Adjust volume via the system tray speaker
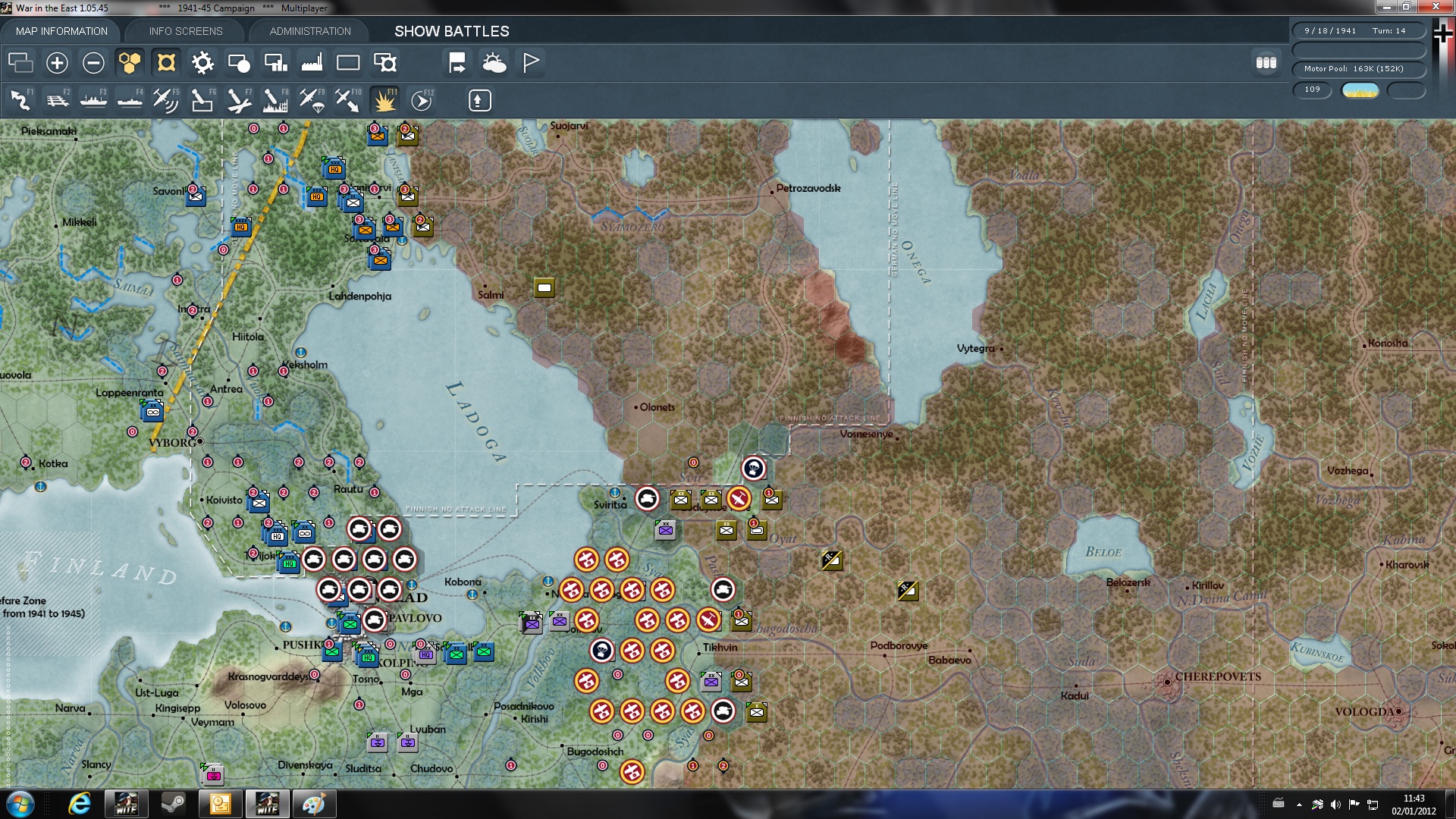This screenshot has width=1456, height=819. click(1335, 805)
